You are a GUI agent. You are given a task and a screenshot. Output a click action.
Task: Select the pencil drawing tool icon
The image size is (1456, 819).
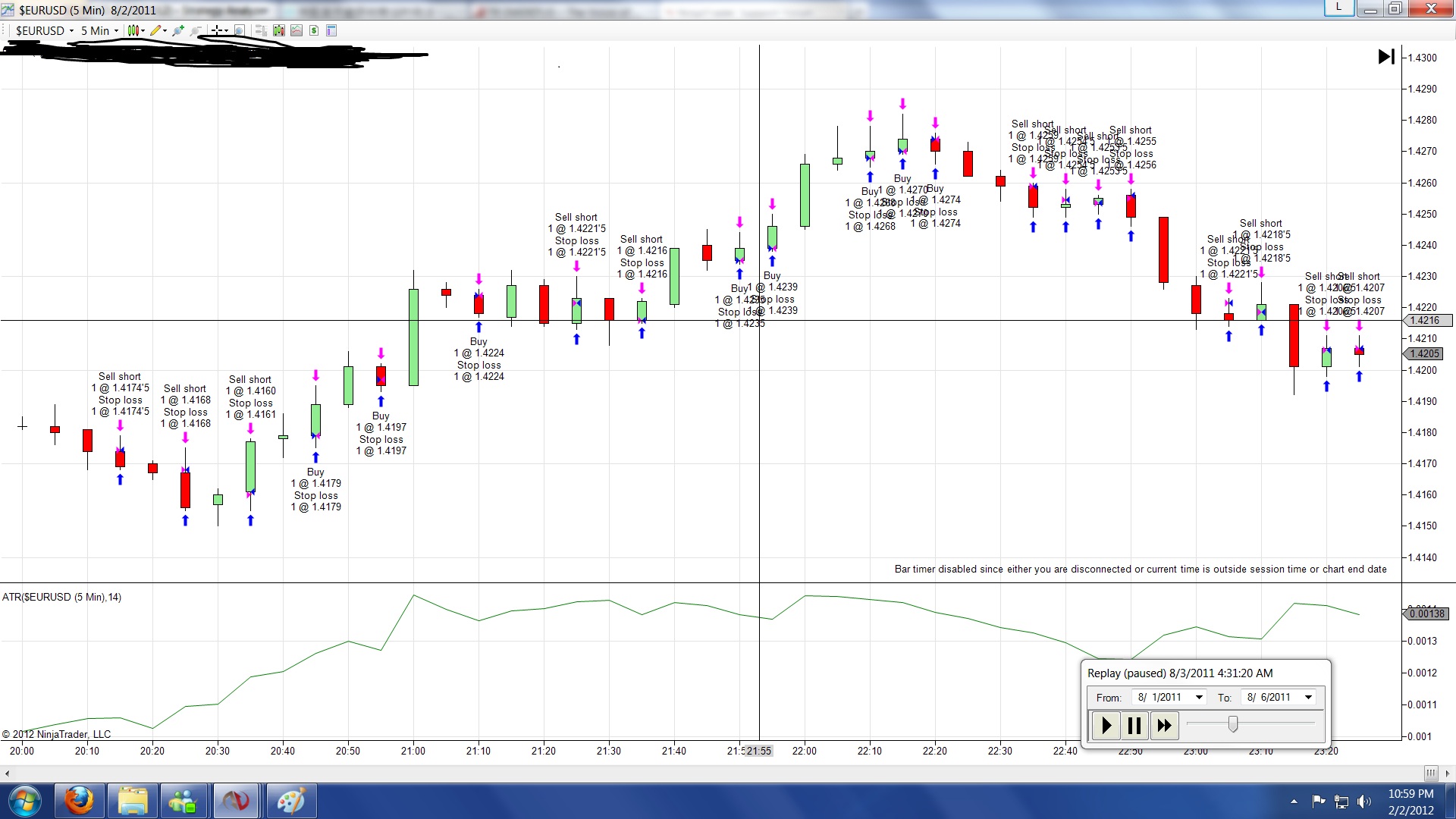tap(156, 30)
